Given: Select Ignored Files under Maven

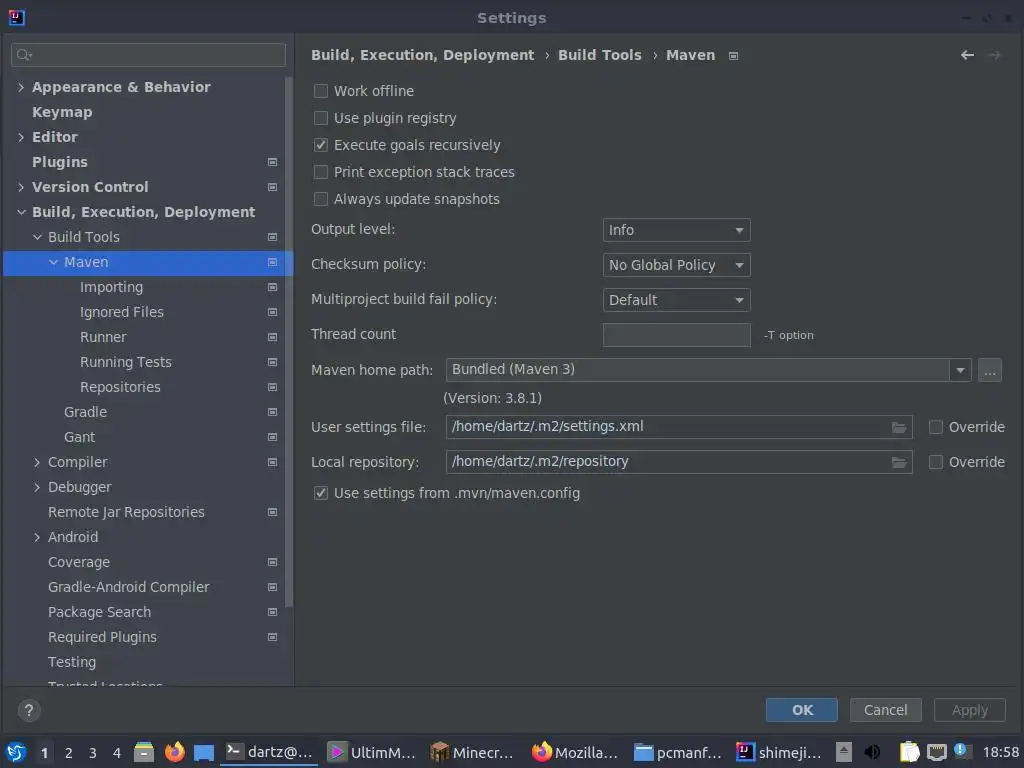Looking at the screenshot, I should click(x=121, y=312).
